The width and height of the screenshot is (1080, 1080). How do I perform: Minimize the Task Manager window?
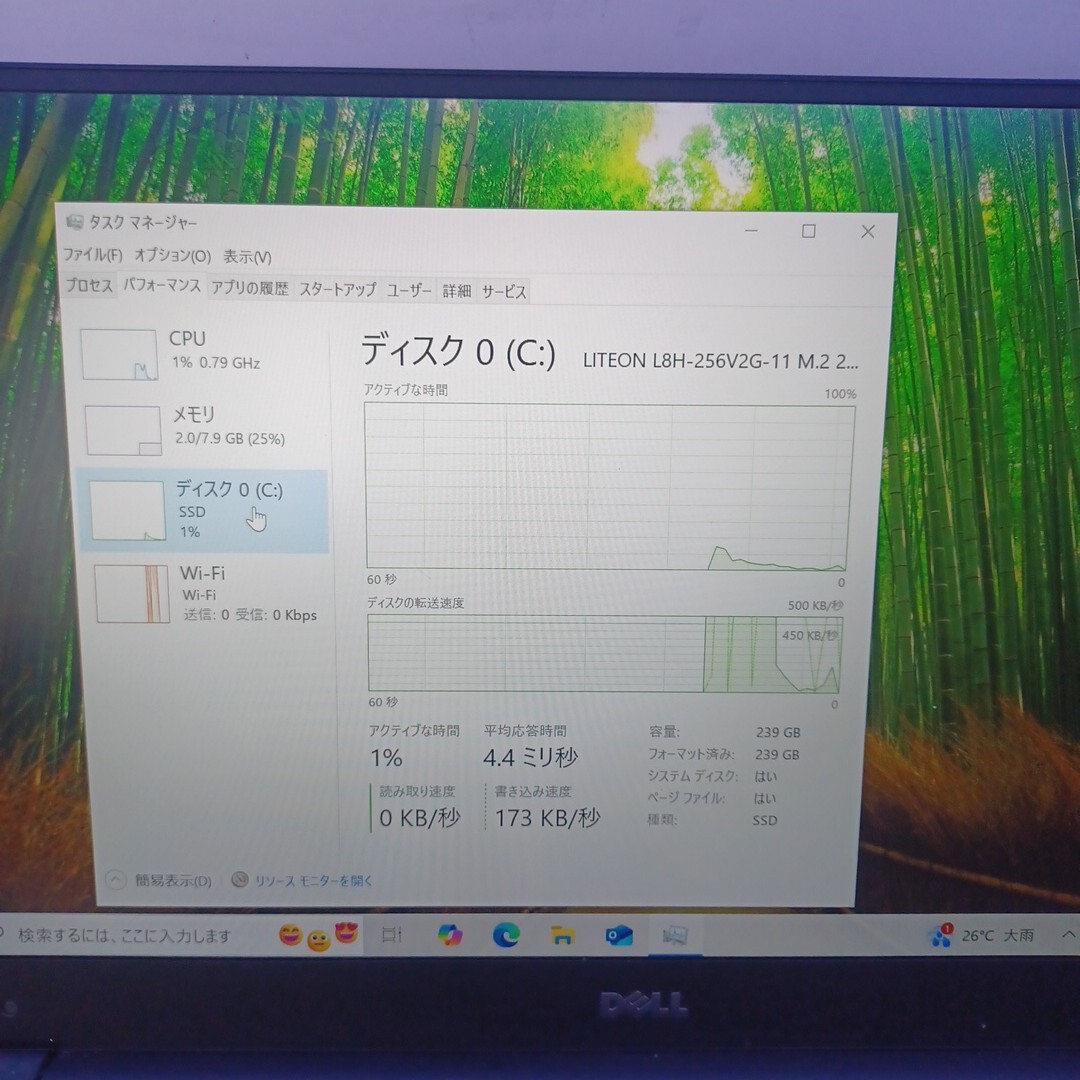click(x=751, y=231)
